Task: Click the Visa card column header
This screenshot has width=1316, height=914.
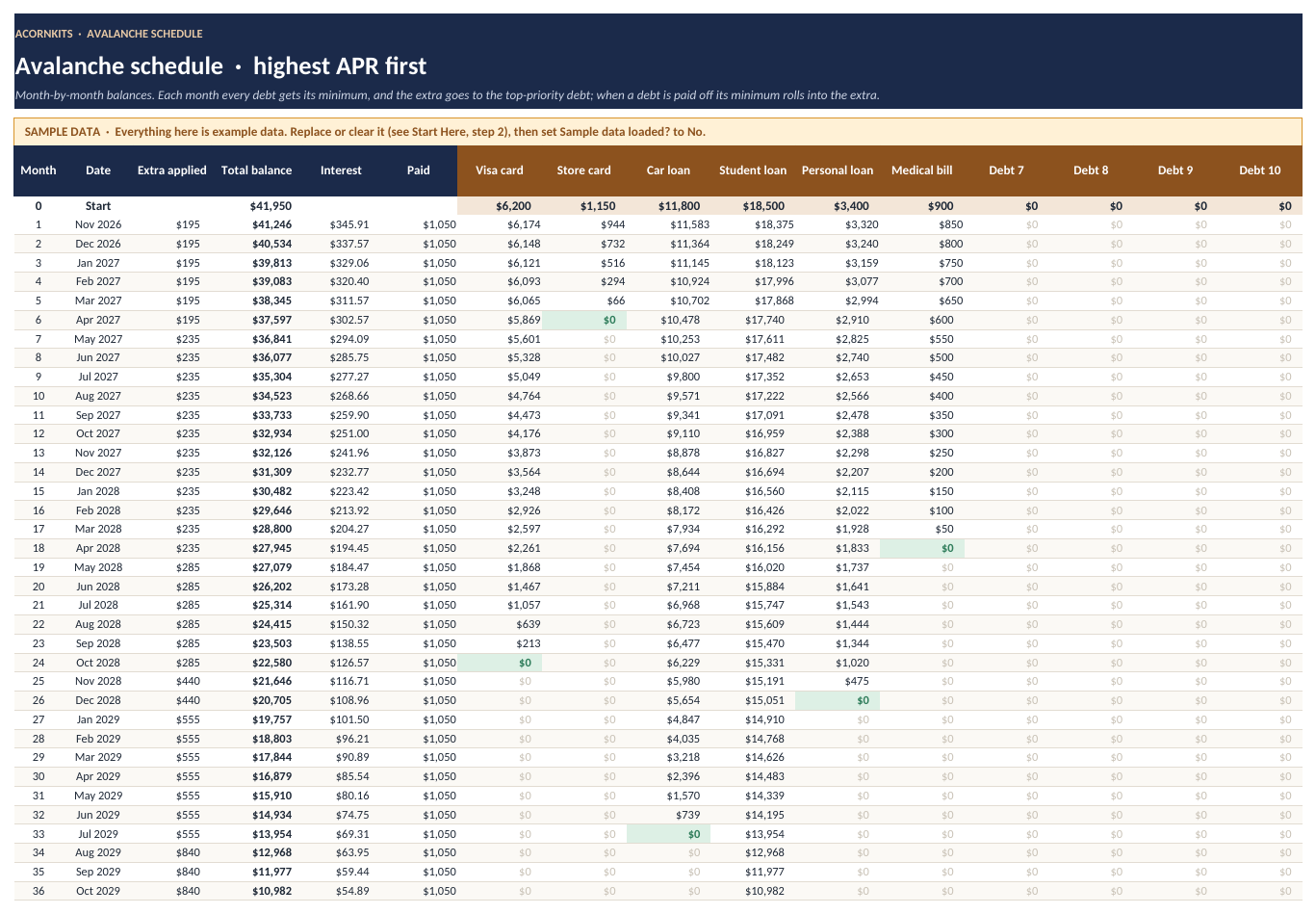Action: (500, 170)
